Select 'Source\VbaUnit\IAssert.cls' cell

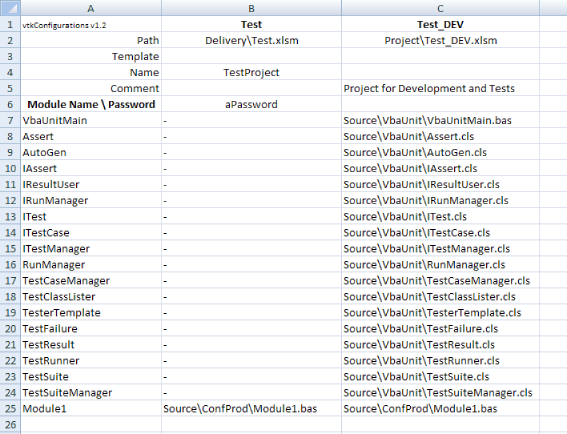click(440, 168)
